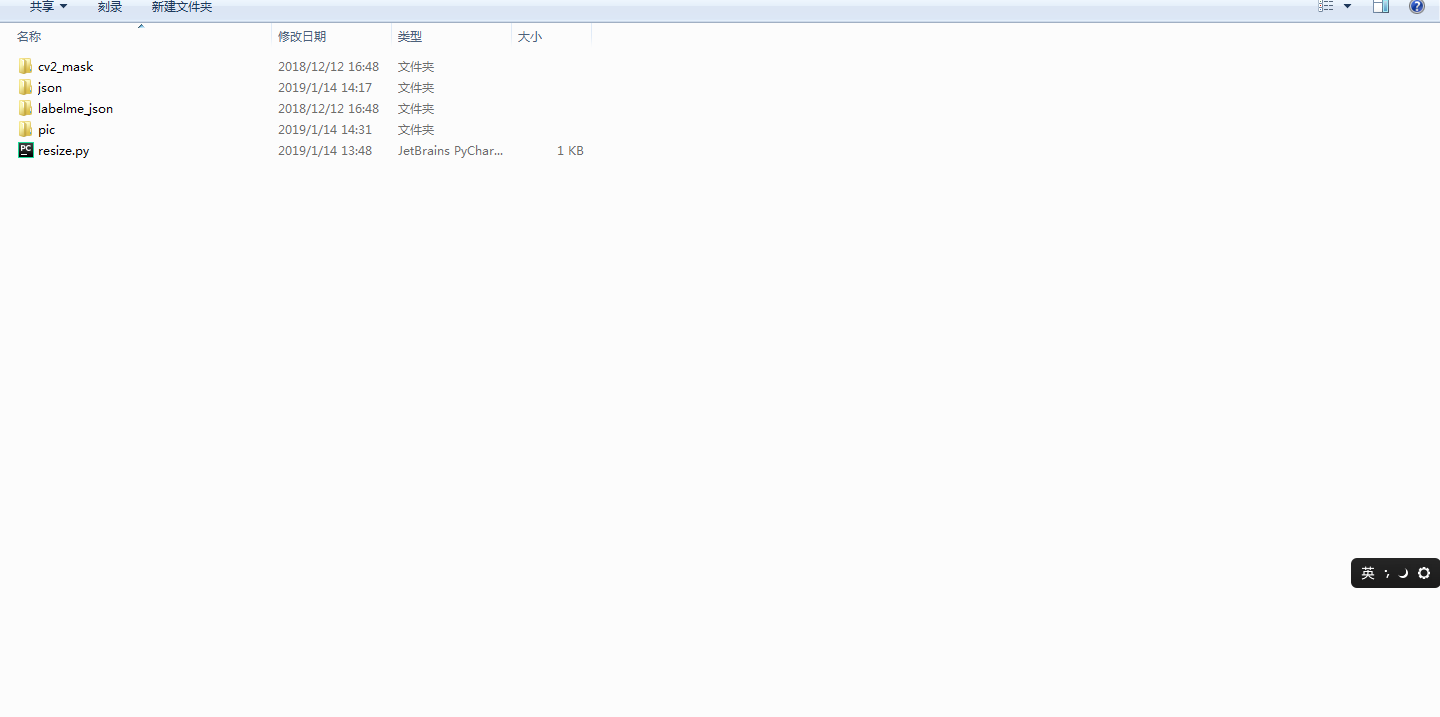Viewport: 1440px width, 717px height.
Task: Click the date 2019/1/14 14:31
Action: [x=325, y=130]
